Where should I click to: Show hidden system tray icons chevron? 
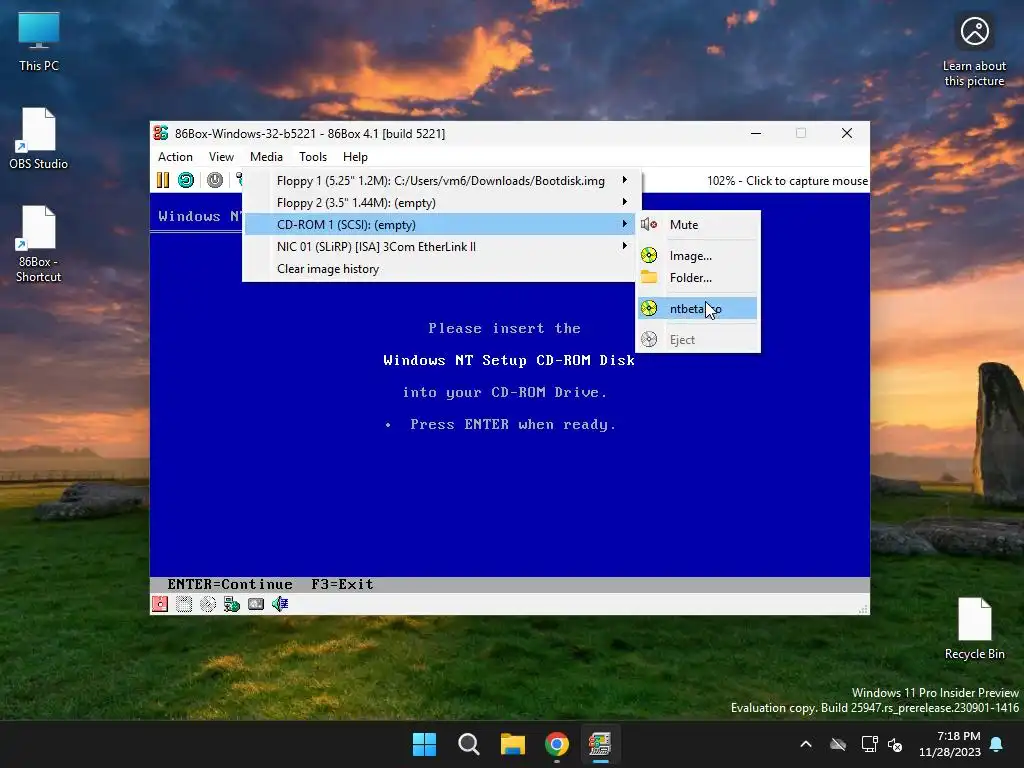coord(806,744)
